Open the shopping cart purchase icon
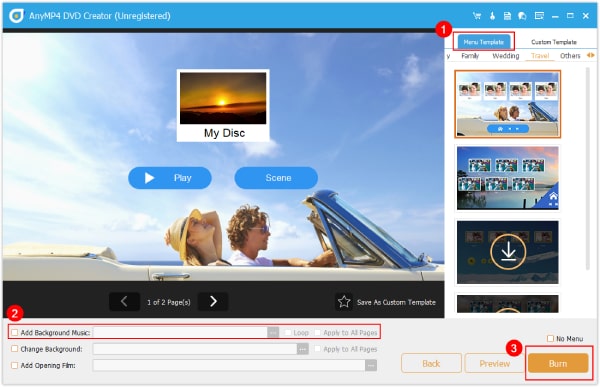600x387 pixels. coord(477,16)
